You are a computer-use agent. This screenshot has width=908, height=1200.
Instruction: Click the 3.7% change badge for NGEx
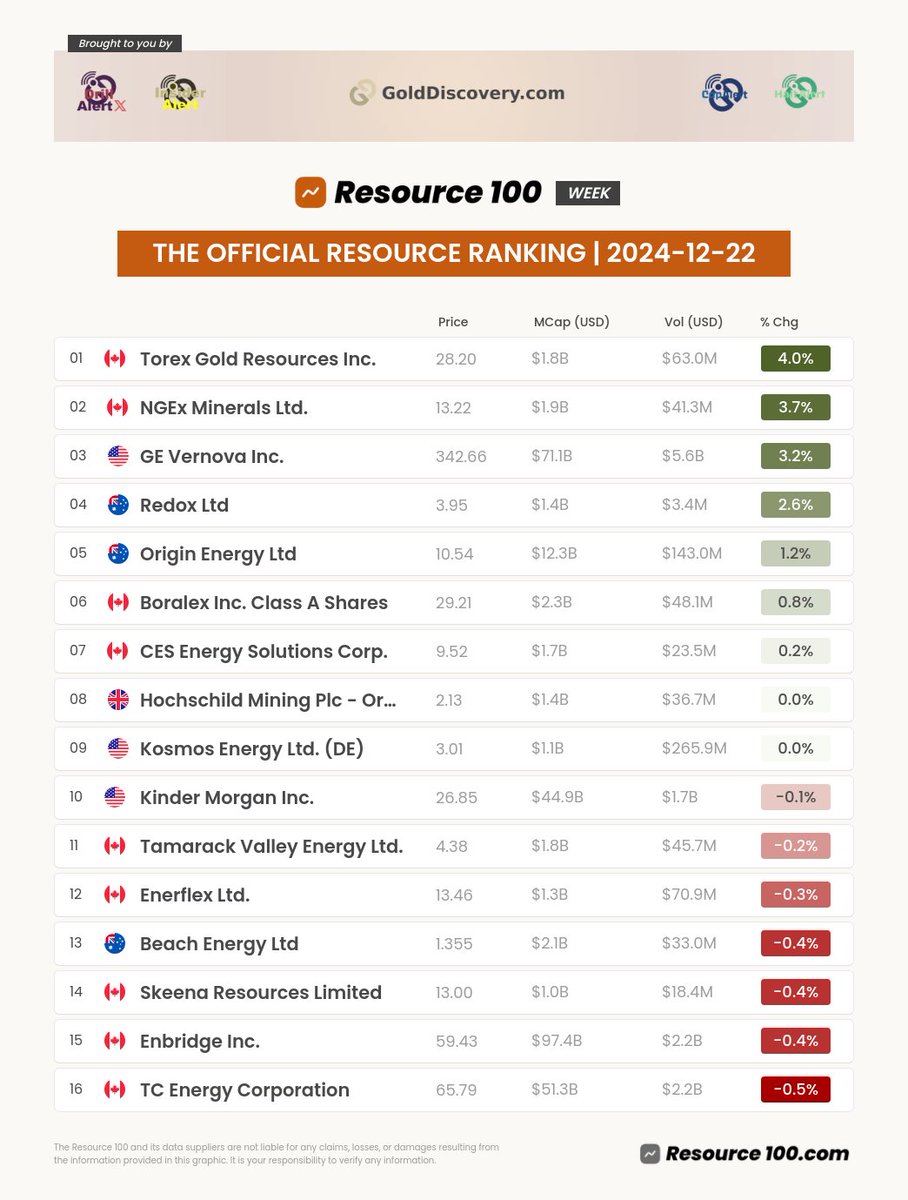796,407
